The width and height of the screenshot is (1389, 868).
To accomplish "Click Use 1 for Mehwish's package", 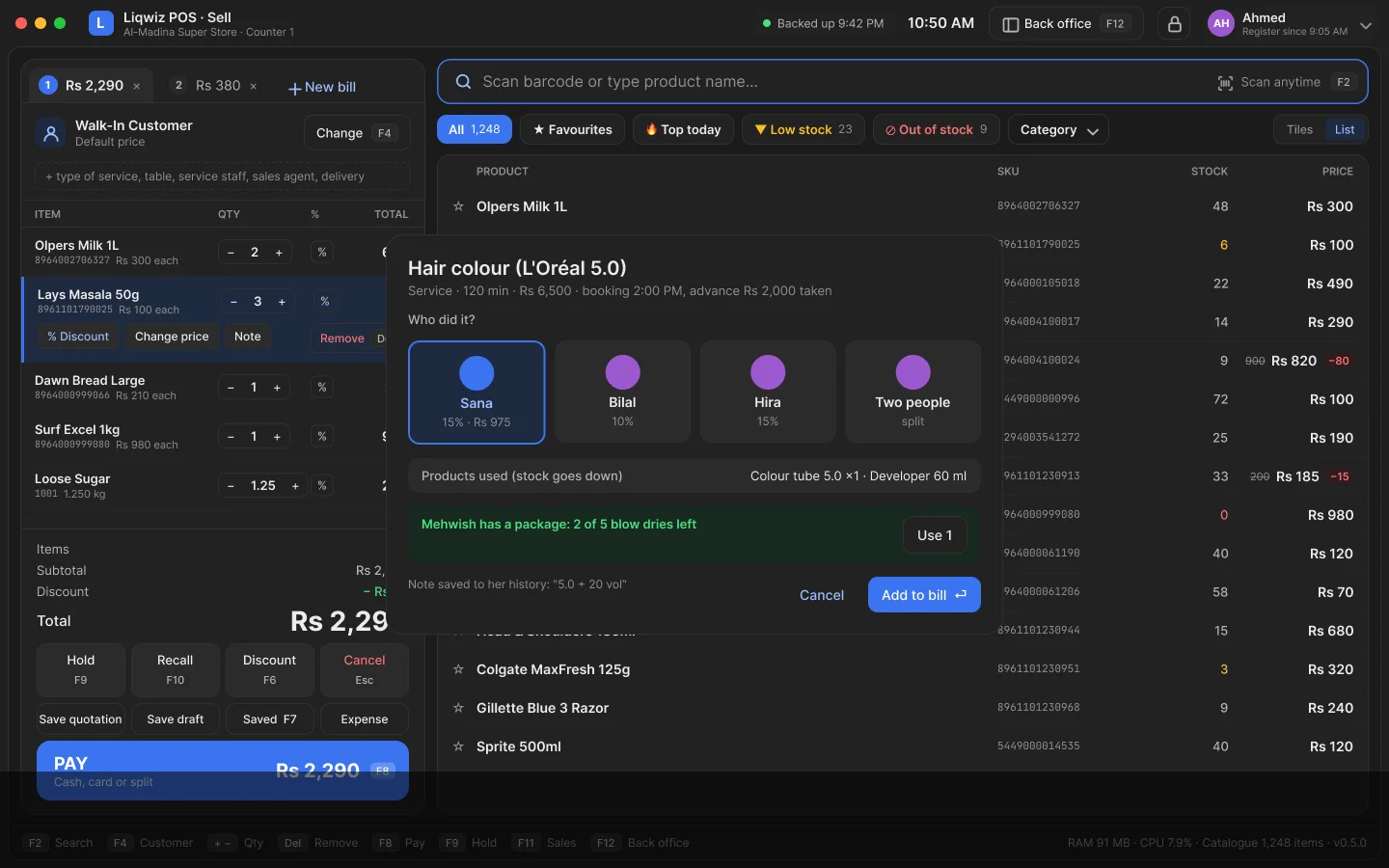I will coord(935,535).
